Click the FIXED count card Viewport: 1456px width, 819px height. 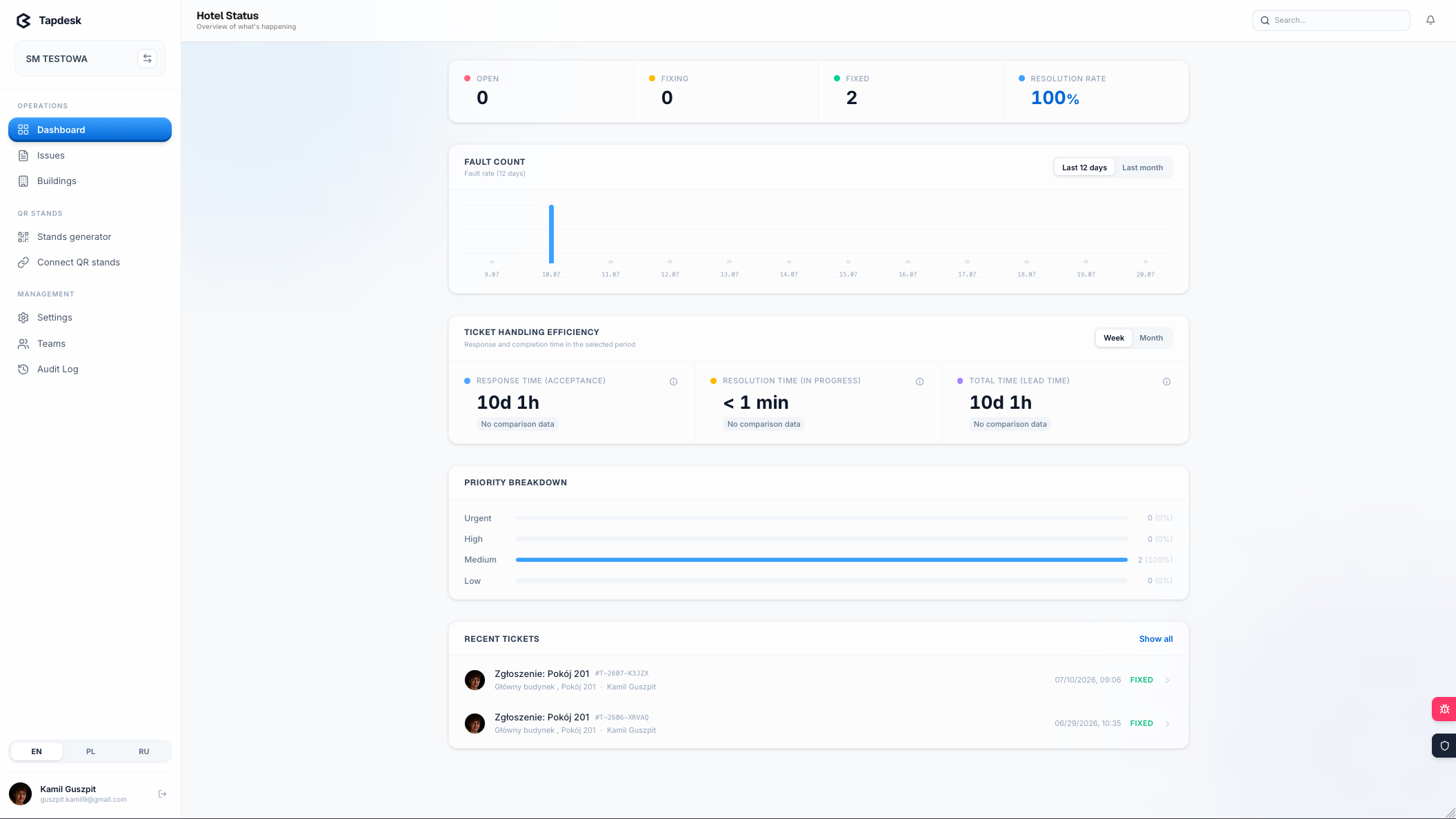910,92
